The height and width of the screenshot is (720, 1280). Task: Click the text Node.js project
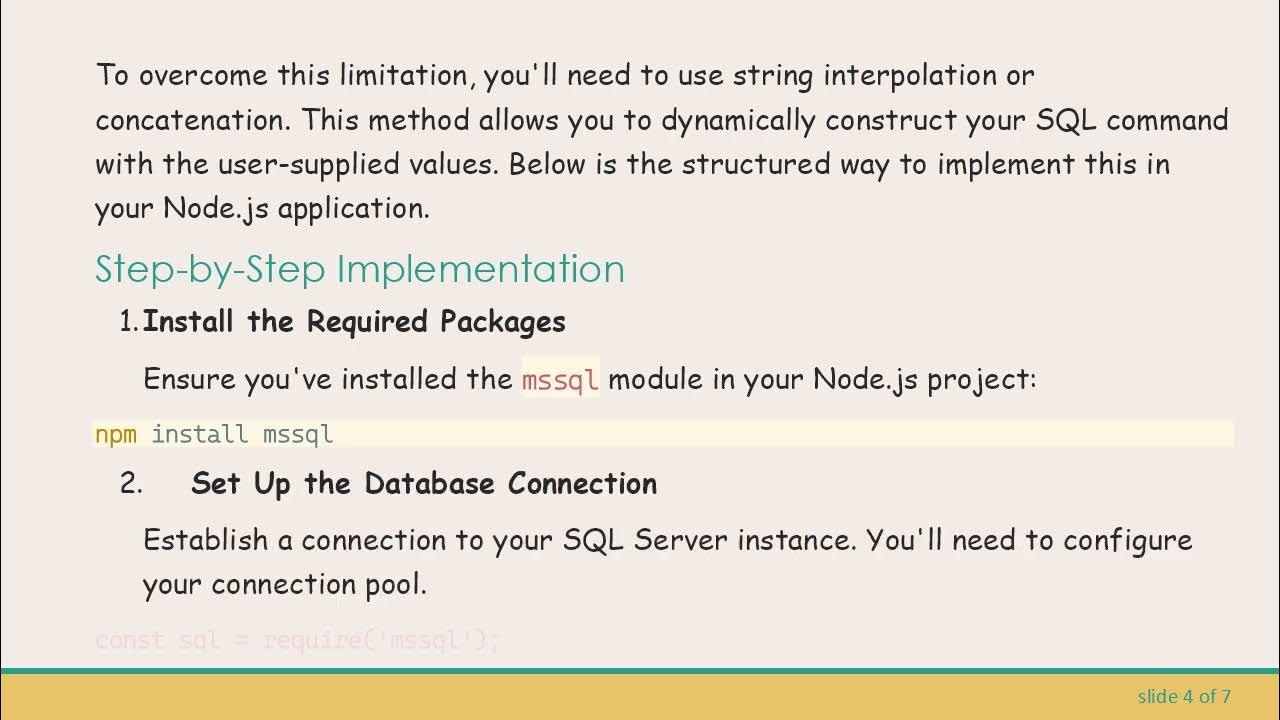923,380
